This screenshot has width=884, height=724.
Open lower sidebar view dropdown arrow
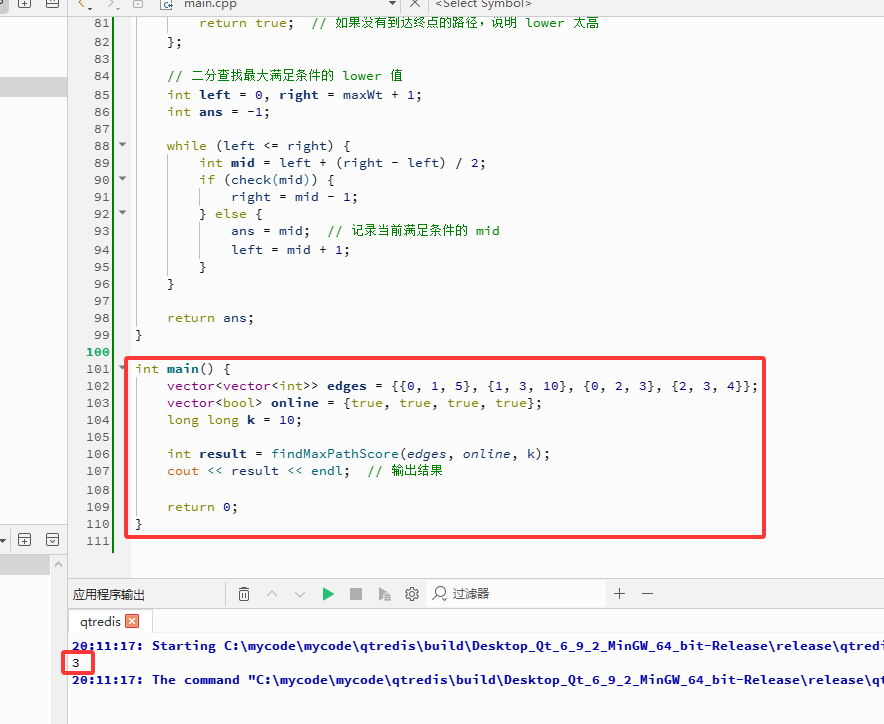(x=3, y=540)
